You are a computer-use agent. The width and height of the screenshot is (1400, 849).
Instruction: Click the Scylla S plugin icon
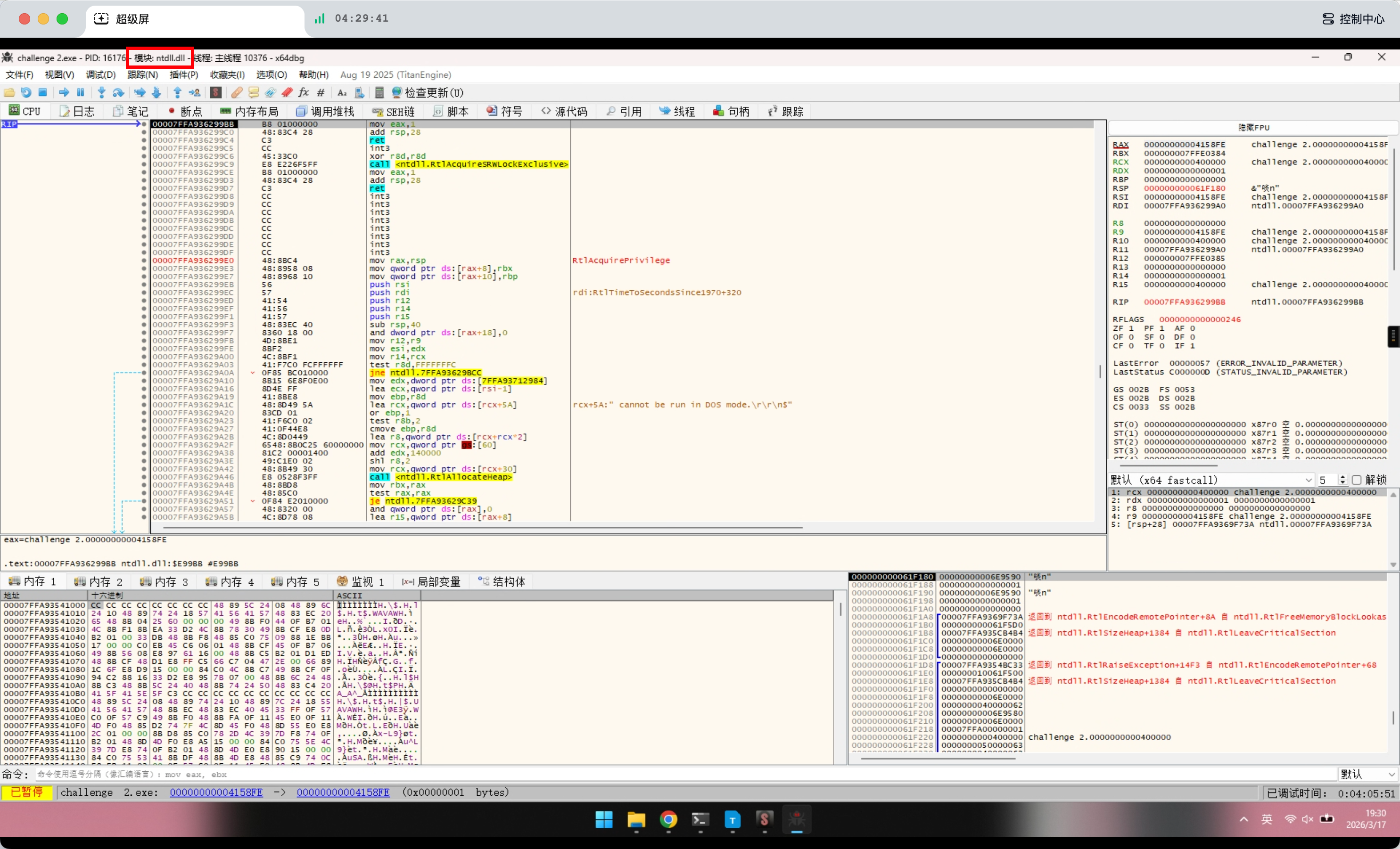pyautogui.click(x=215, y=92)
